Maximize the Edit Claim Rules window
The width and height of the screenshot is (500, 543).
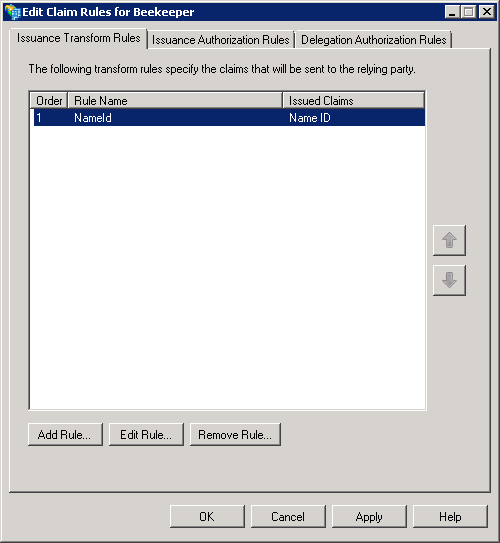[x=469, y=12]
